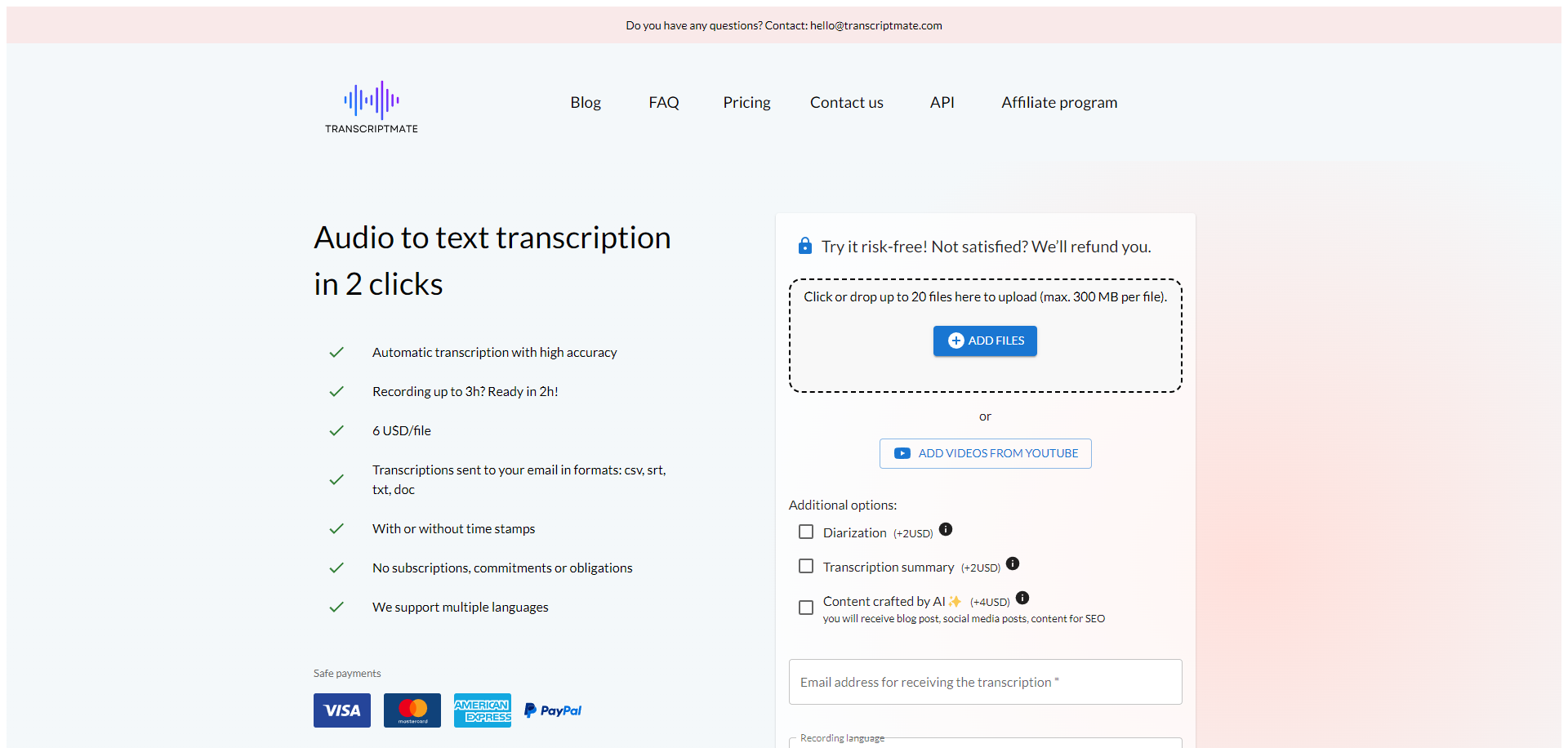Click the YouTube play icon in the add videos button
Image resolution: width=1568 pixels, height=748 pixels.
coord(902,453)
